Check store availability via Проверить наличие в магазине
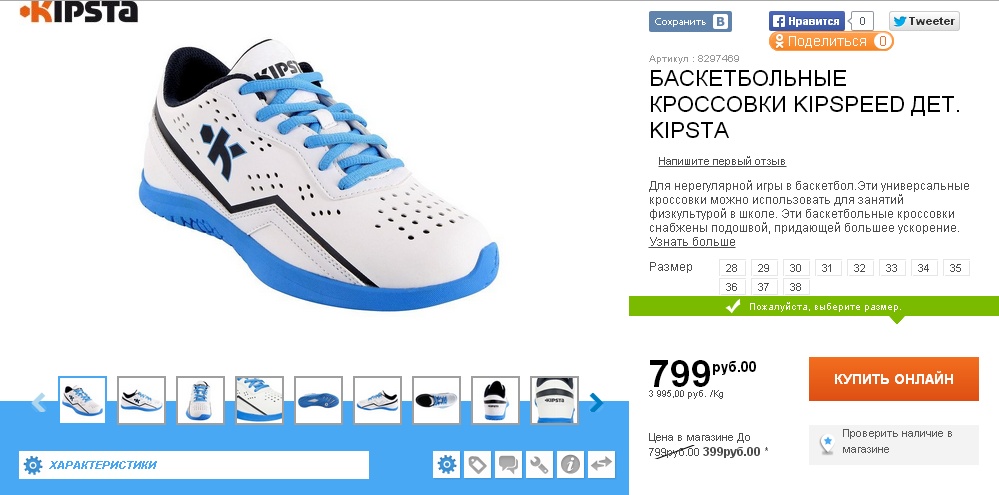The image size is (999, 495). [x=893, y=441]
